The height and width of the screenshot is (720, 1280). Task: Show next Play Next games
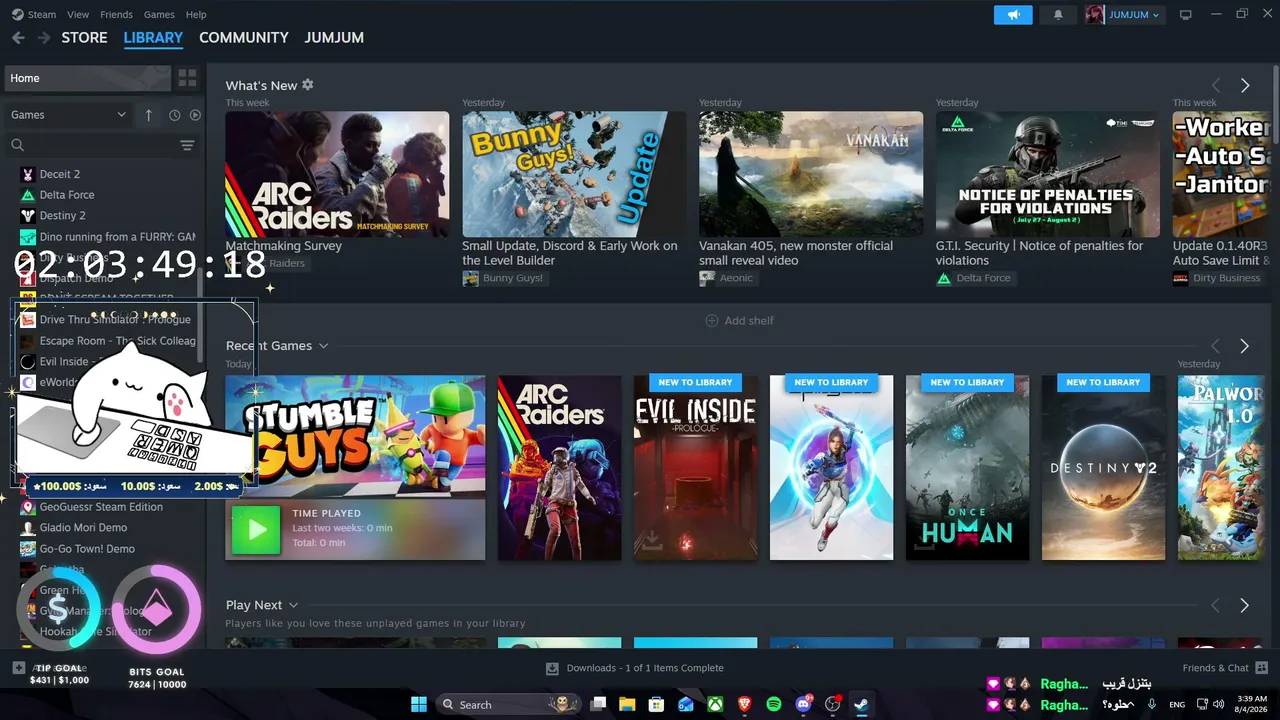pos(1245,605)
